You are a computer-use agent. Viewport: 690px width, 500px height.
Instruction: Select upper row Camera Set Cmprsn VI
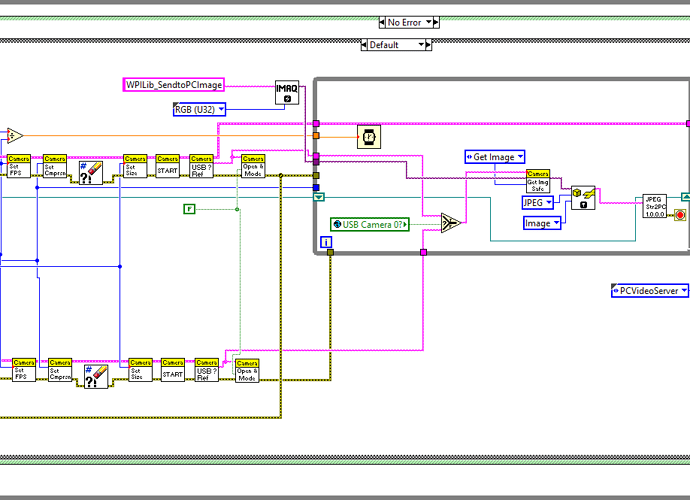point(55,166)
